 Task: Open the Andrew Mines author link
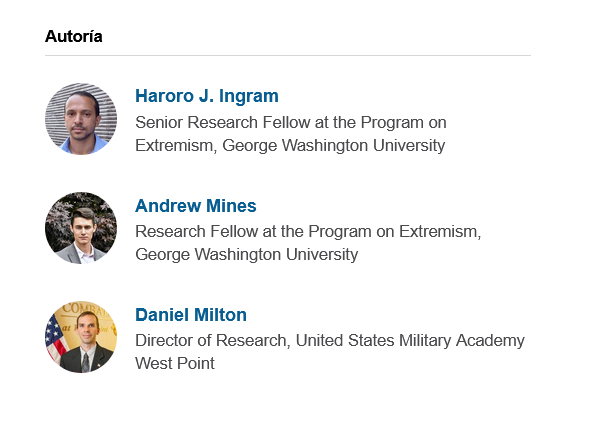pos(196,206)
